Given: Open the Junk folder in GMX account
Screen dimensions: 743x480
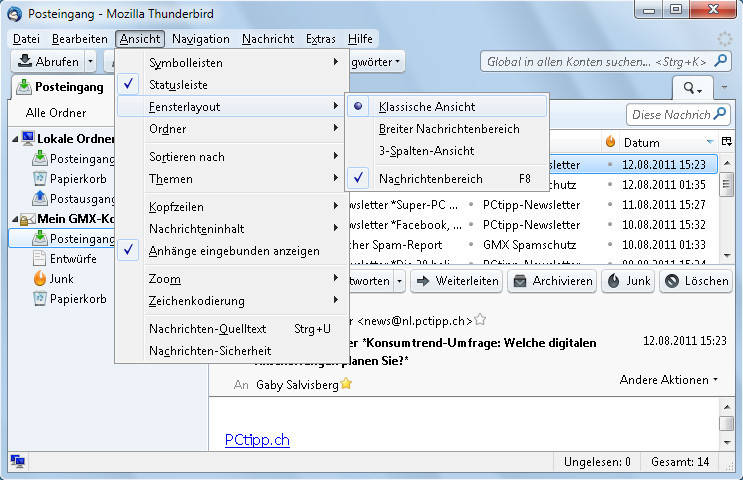Looking at the screenshot, I should [x=54, y=279].
